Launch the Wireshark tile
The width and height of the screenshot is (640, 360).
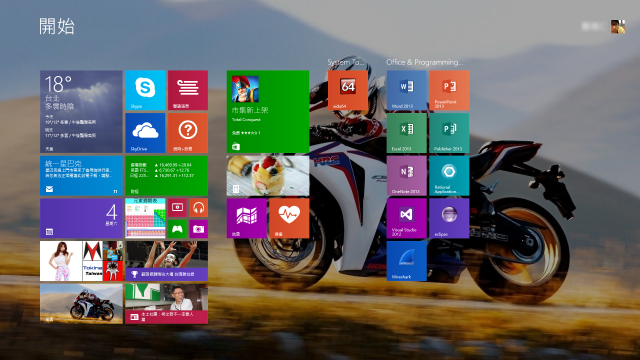pos(407,261)
